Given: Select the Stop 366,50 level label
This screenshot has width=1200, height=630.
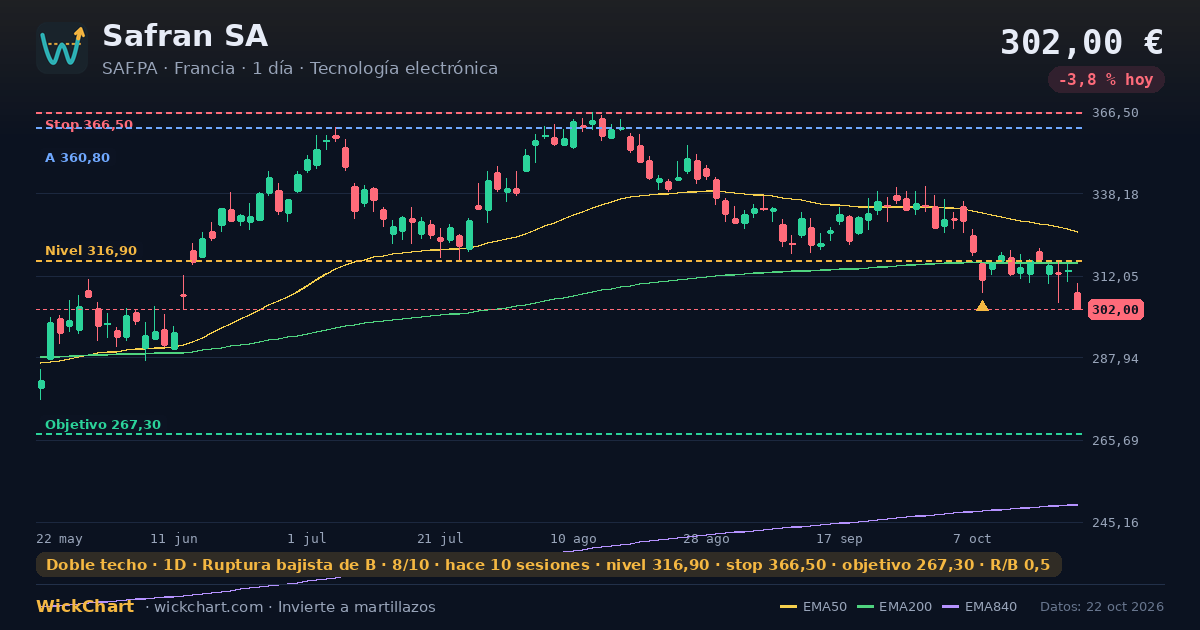Looking at the screenshot, I should (x=89, y=124).
